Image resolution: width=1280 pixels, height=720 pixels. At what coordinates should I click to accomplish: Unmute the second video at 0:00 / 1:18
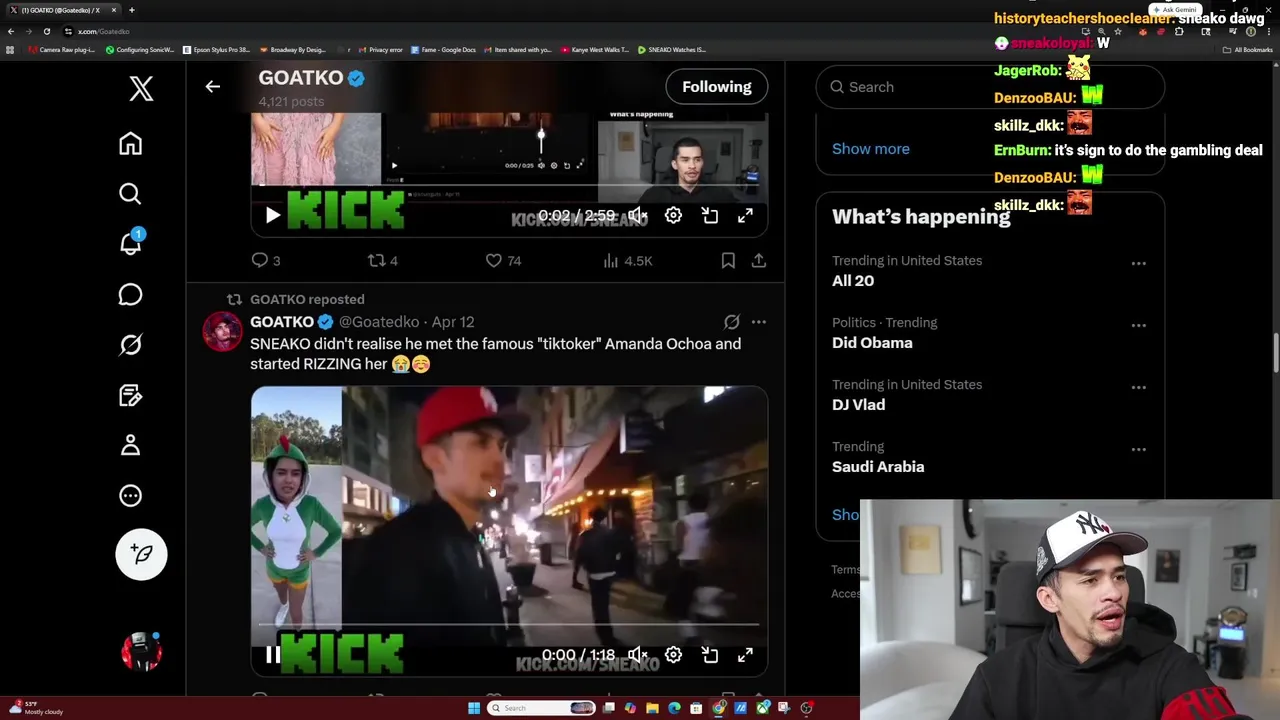[x=638, y=655]
